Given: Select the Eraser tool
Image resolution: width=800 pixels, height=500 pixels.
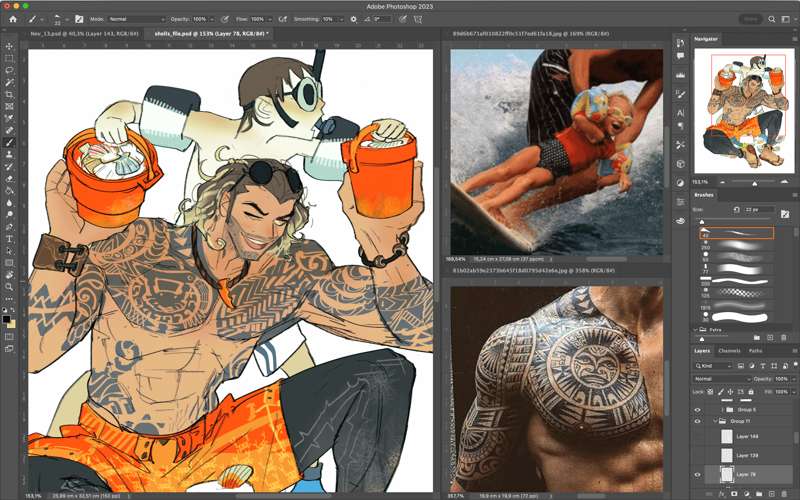Looking at the screenshot, I should tap(9, 179).
